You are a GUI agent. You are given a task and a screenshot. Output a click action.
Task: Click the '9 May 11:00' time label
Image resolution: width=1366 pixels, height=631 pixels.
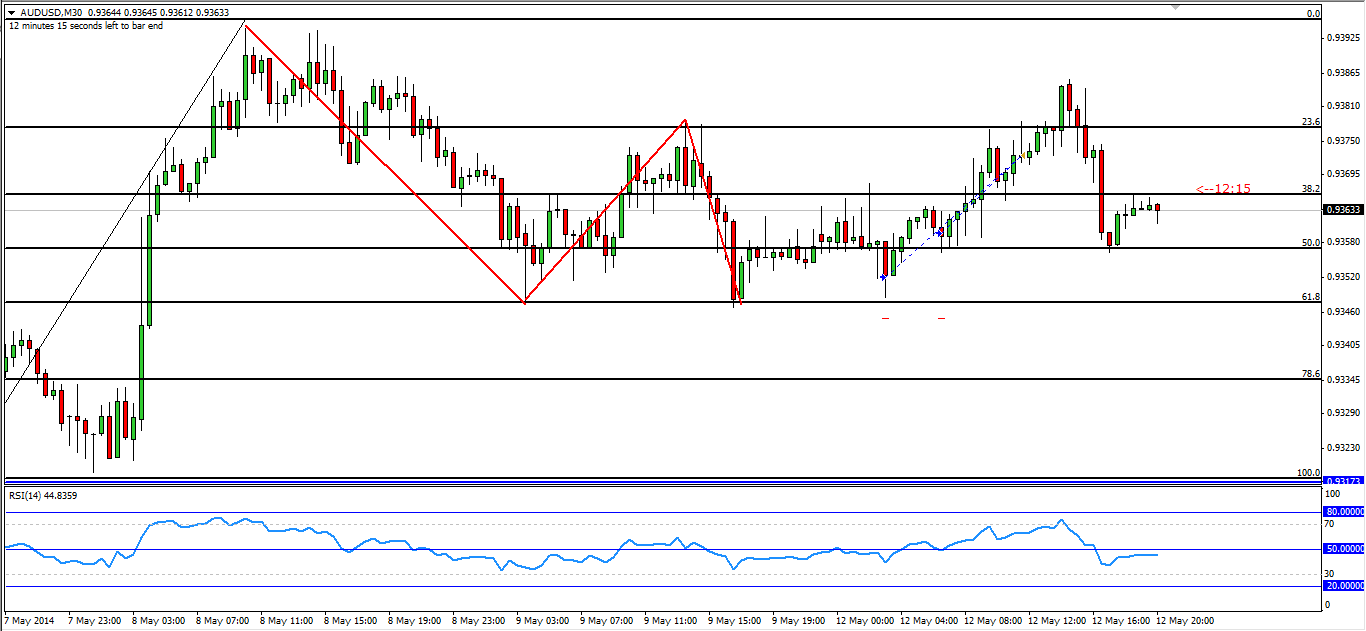pos(673,621)
